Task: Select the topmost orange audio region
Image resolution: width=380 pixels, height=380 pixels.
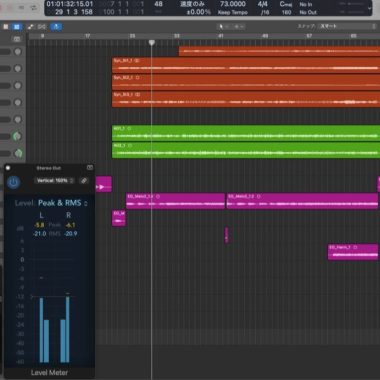Action: click(x=279, y=51)
